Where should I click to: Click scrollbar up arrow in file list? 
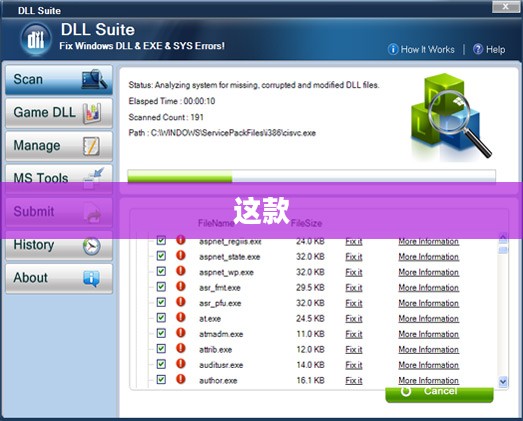tap(503, 238)
